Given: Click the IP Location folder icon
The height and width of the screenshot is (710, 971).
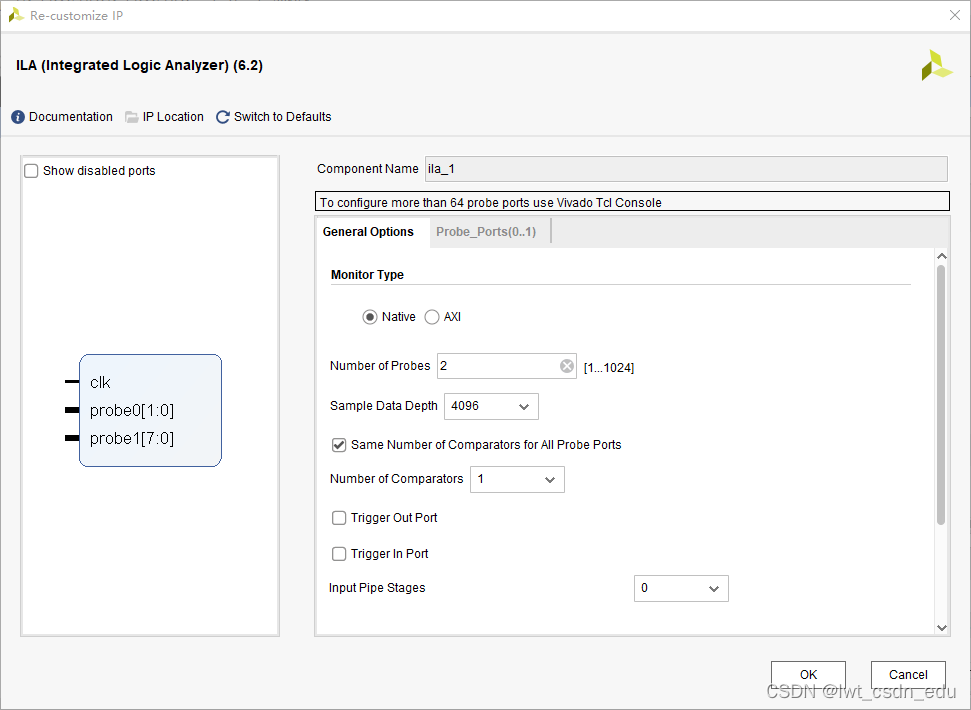Looking at the screenshot, I should 131,117.
